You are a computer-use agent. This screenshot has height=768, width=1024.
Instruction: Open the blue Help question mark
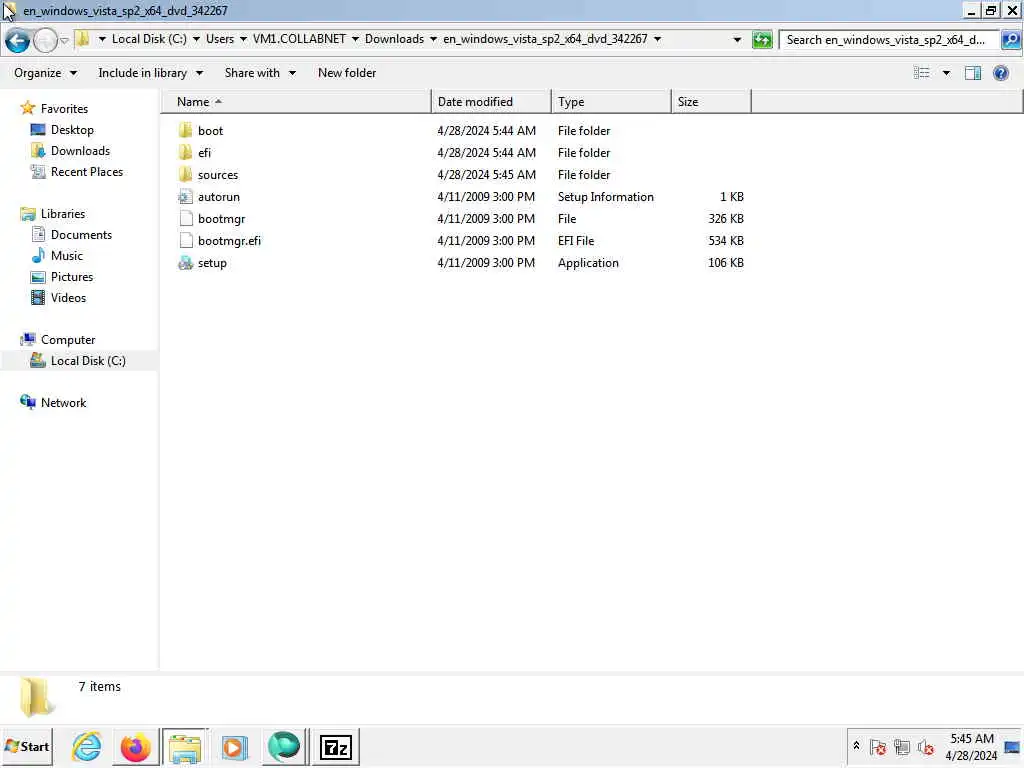(x=1000, y=73)
